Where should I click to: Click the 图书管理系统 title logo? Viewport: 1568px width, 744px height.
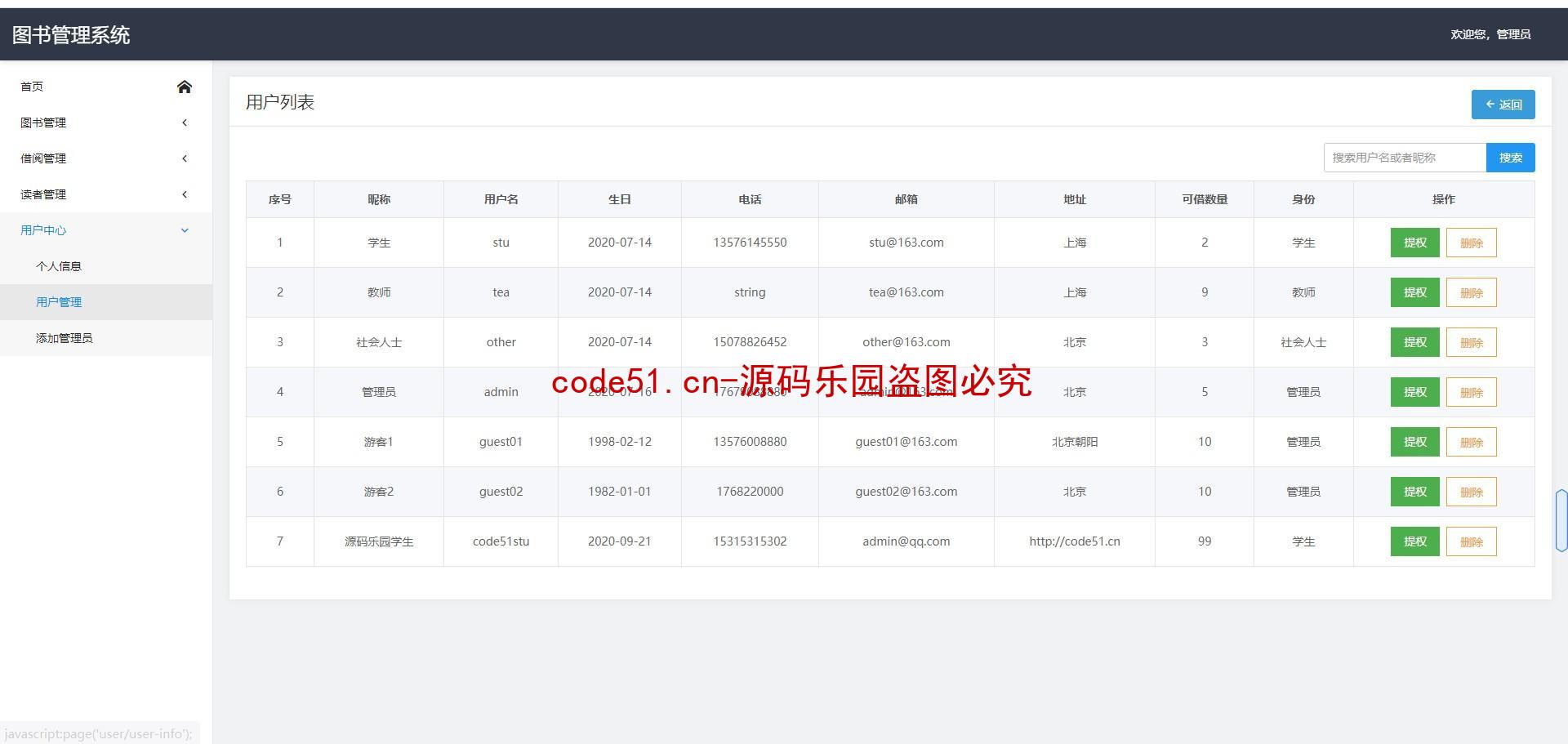[x=71, y=35]
